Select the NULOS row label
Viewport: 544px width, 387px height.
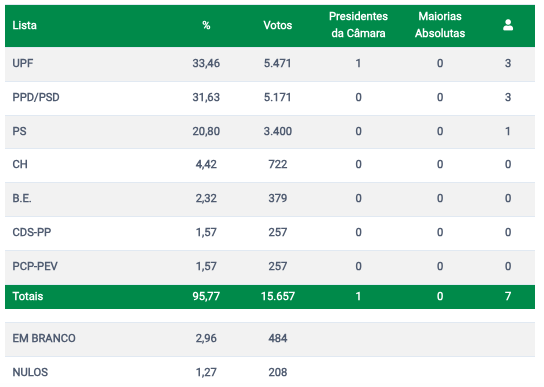click(x=30, y=372)
